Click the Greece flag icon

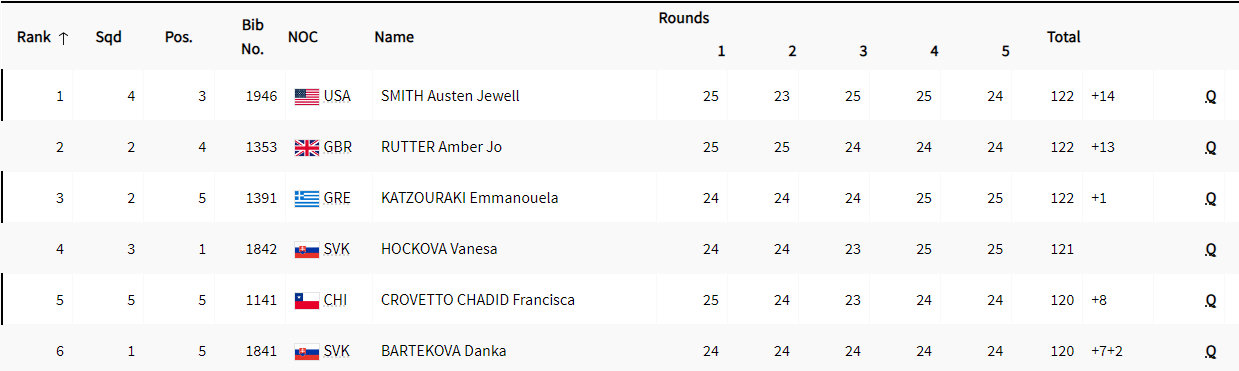306,198
